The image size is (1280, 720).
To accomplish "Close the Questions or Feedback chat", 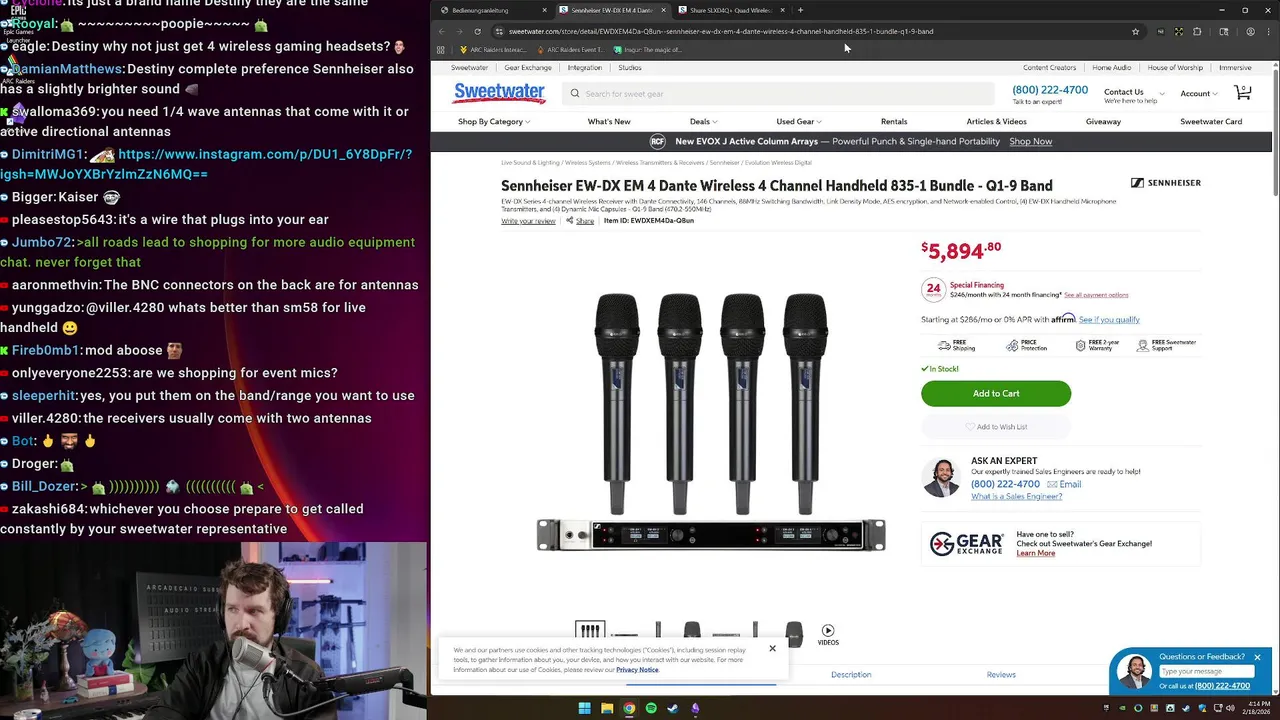I will (x=1257, y=657).
